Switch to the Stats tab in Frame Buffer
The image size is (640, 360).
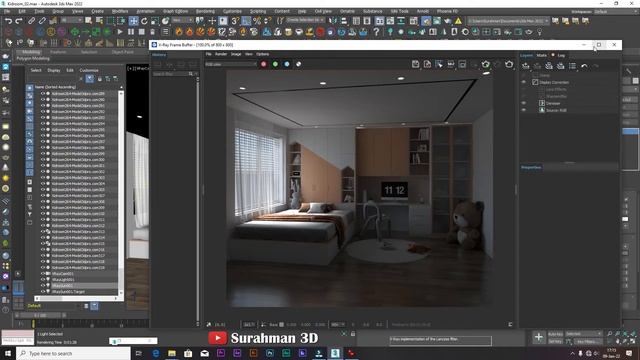[x=541, y=55]
